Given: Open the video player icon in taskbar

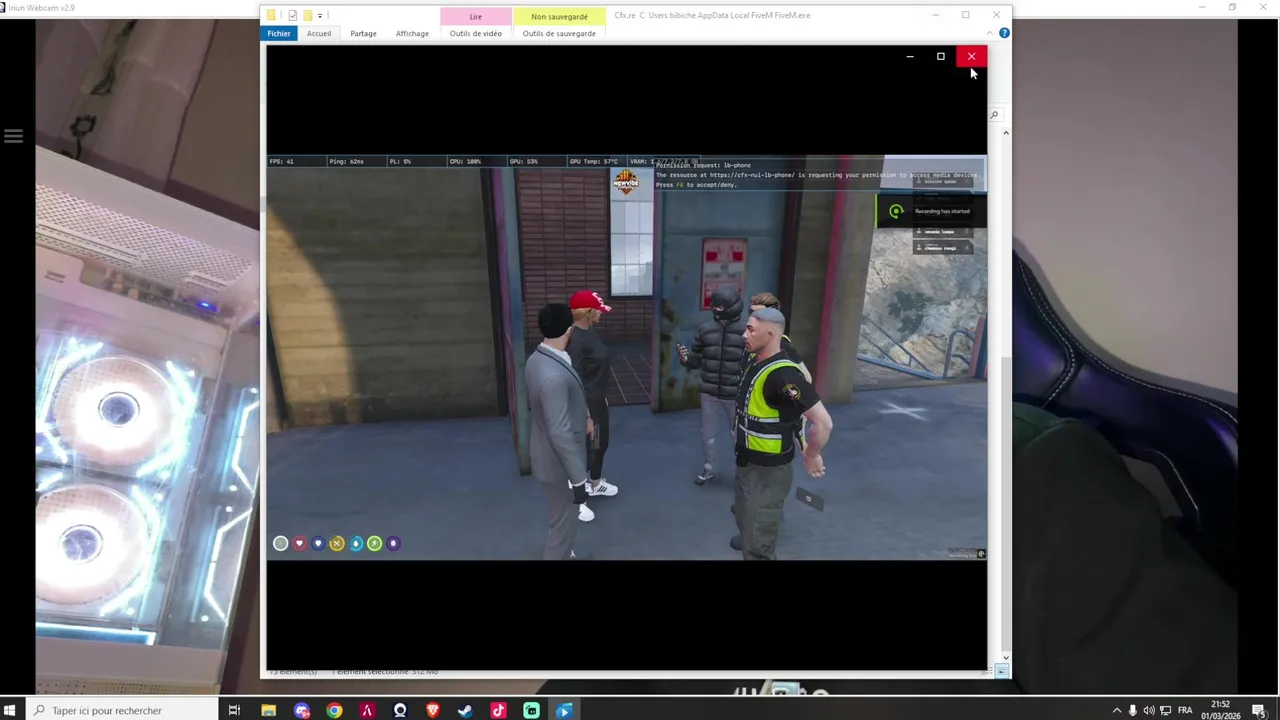Looking at the screenshot, I should [564, 710].
